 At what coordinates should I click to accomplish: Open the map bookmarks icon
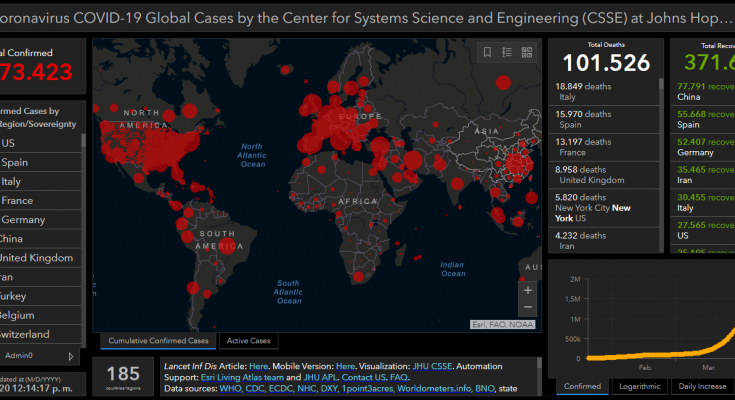point(488,52)
